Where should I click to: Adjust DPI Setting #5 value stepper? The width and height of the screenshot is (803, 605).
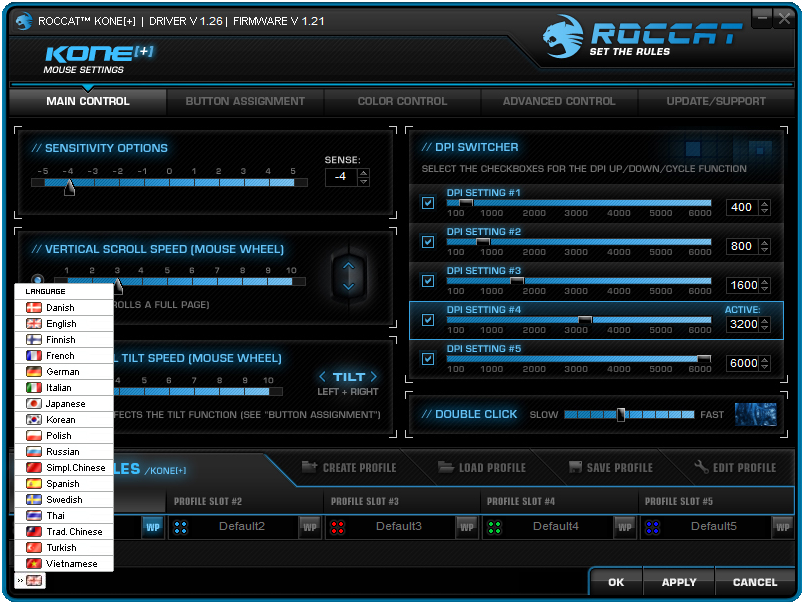click(x=764, y=363)
